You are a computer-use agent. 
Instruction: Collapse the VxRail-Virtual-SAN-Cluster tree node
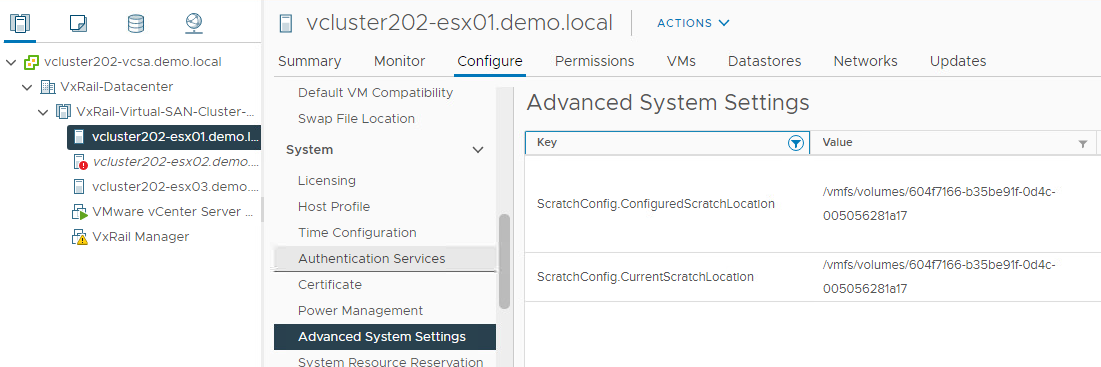coord(43,112)
